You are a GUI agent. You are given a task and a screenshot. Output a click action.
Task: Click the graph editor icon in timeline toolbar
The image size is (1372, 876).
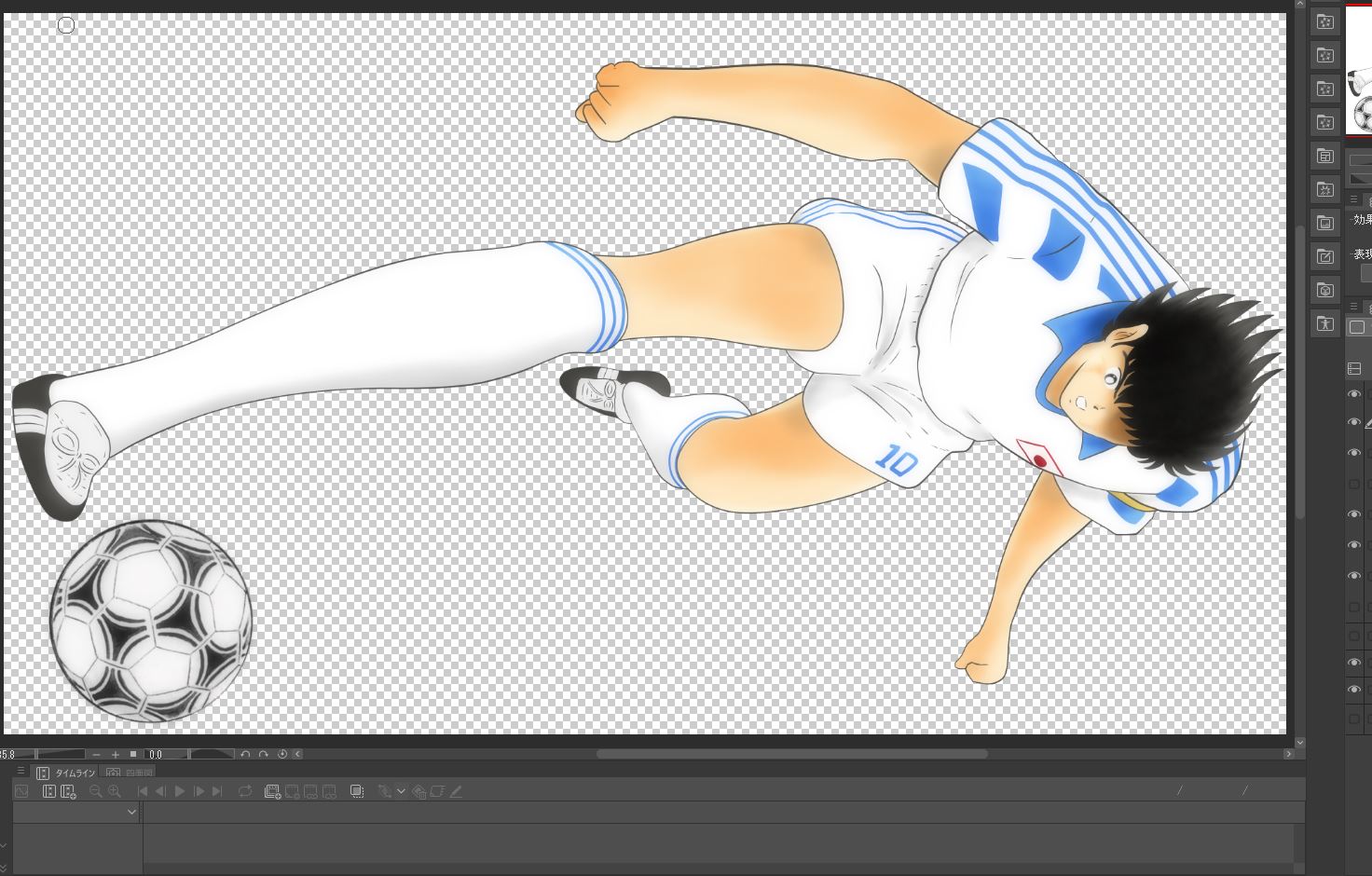tap(21, 791)
